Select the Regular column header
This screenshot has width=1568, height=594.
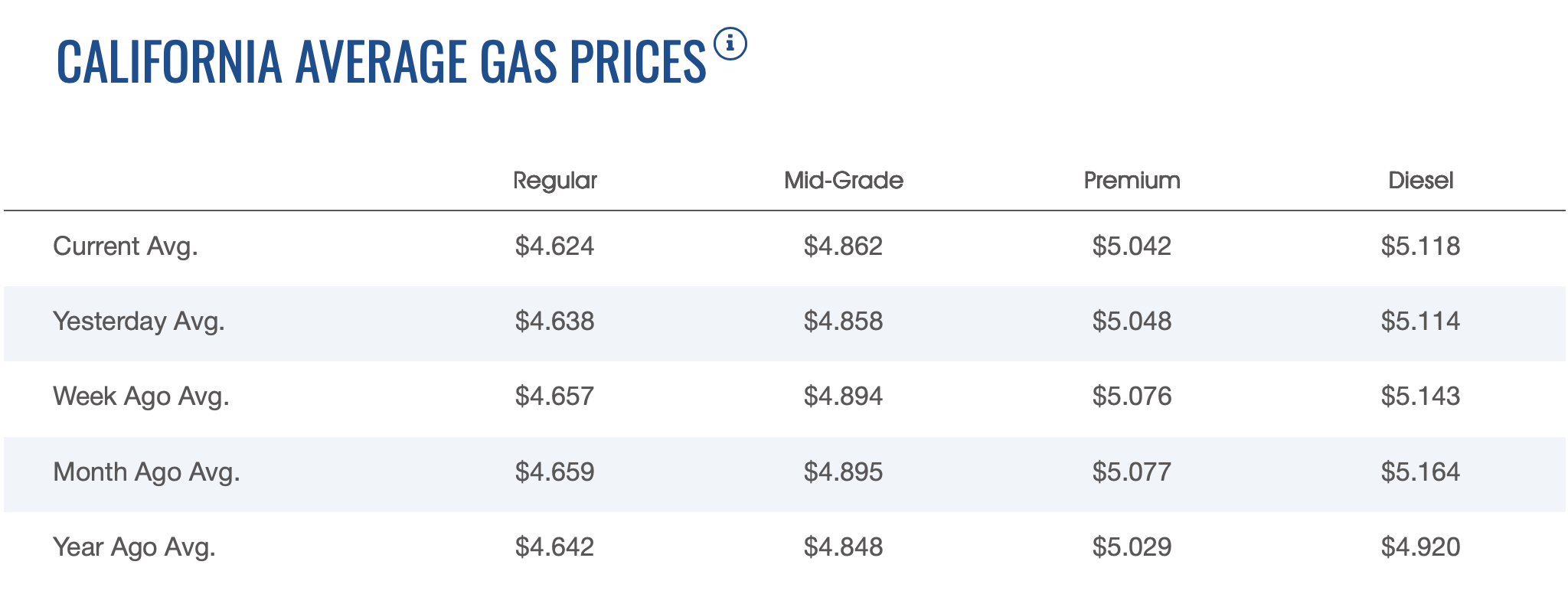tap(554, 181)
